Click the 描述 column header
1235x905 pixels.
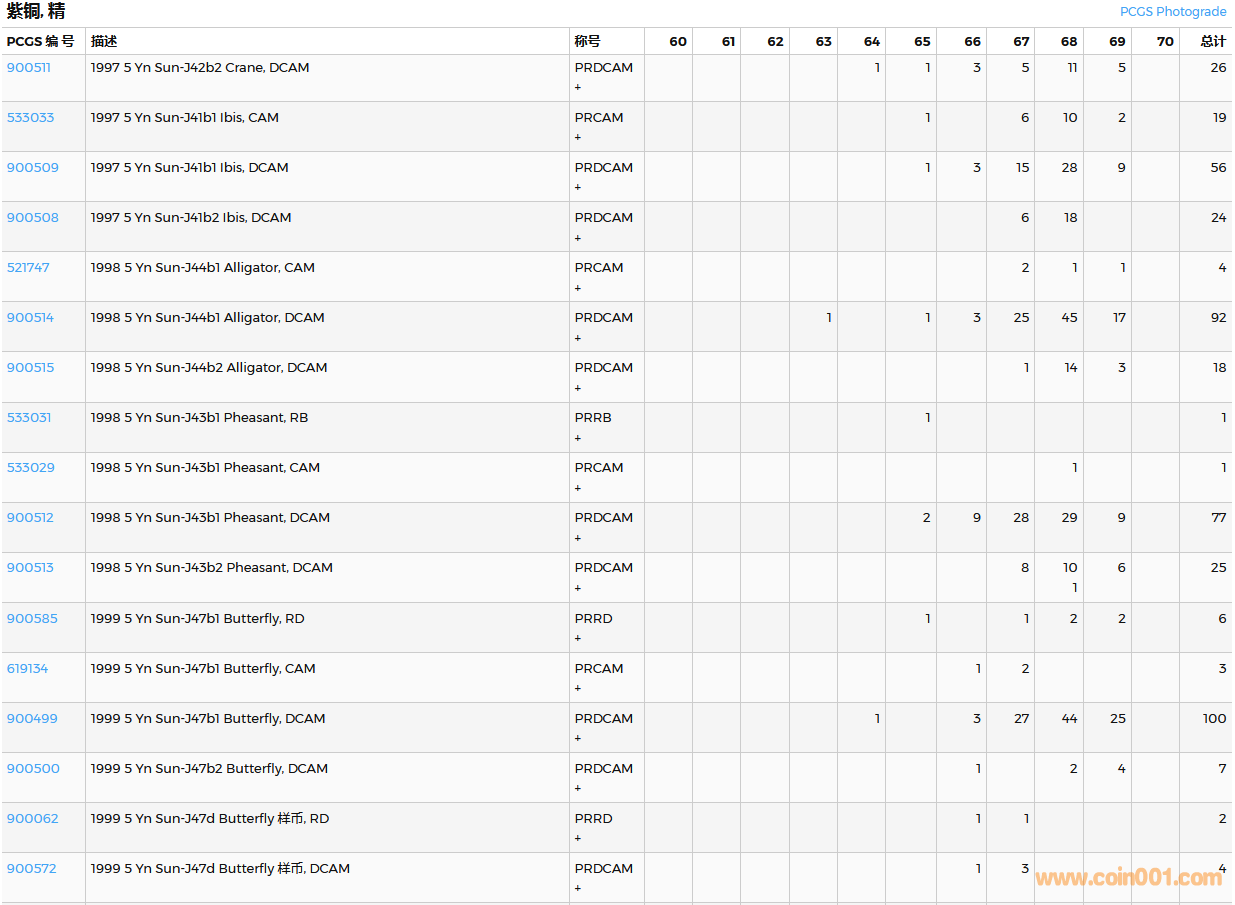pos(104,42)
